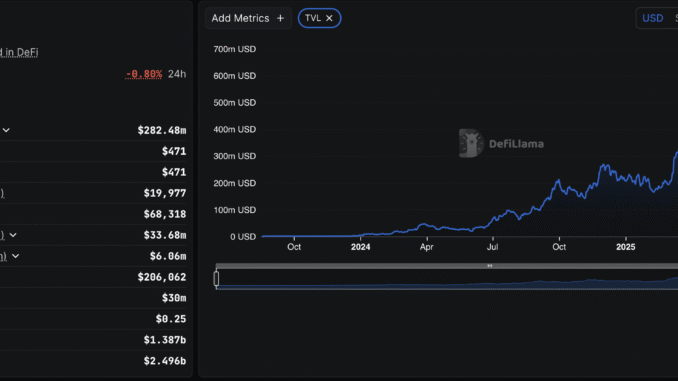Click the left handle of the range slider
The image size is (678, 381).
click(x=216, y=279)
